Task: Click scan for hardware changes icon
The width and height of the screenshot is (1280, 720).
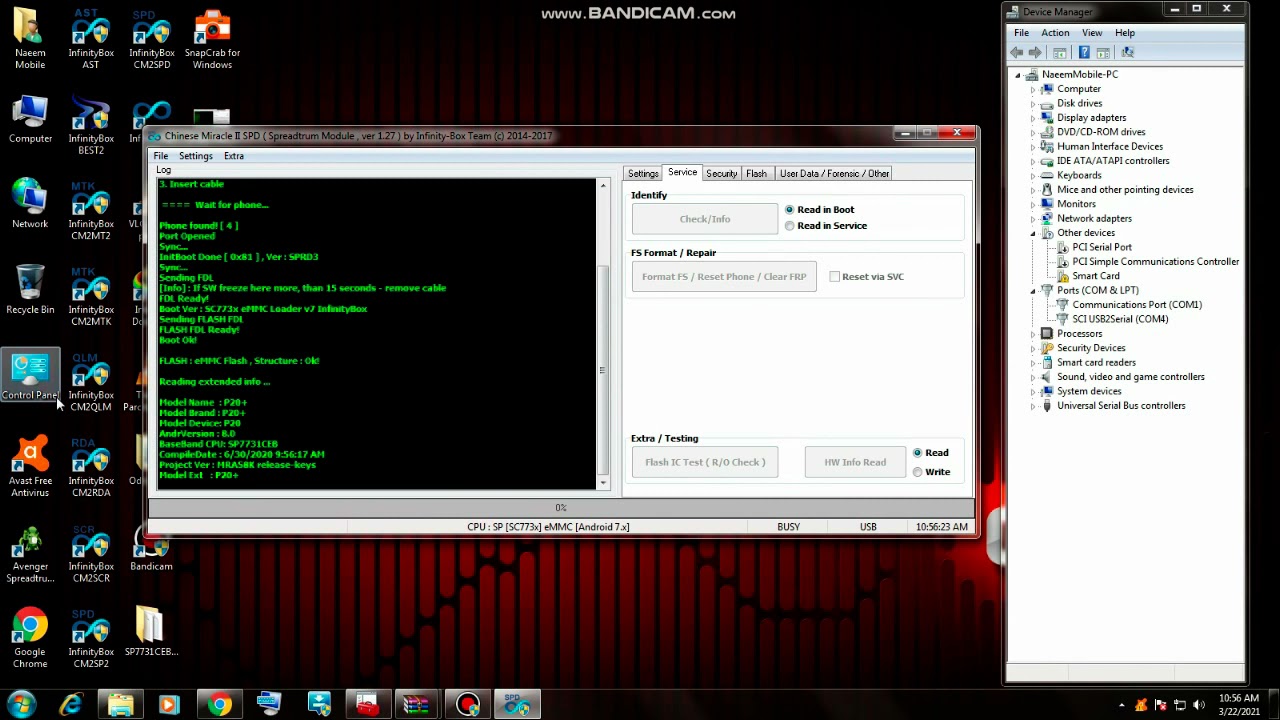Action: 1127,52
